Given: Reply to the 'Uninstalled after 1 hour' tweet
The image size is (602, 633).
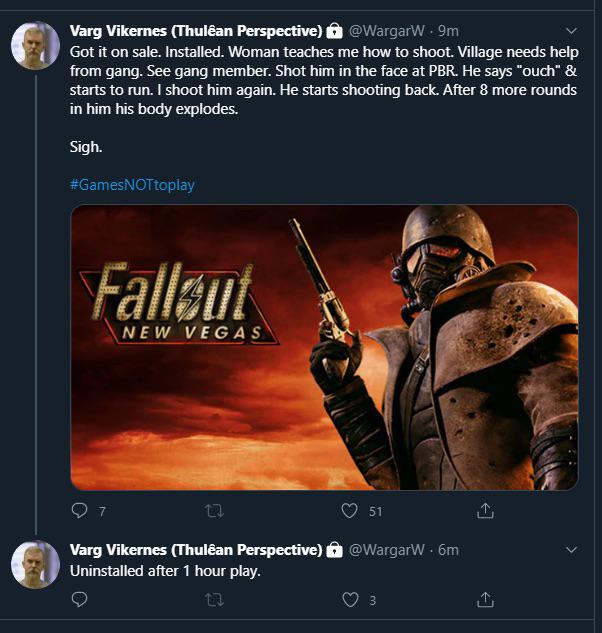Looking at the screenshot, I should coord(79,599).
